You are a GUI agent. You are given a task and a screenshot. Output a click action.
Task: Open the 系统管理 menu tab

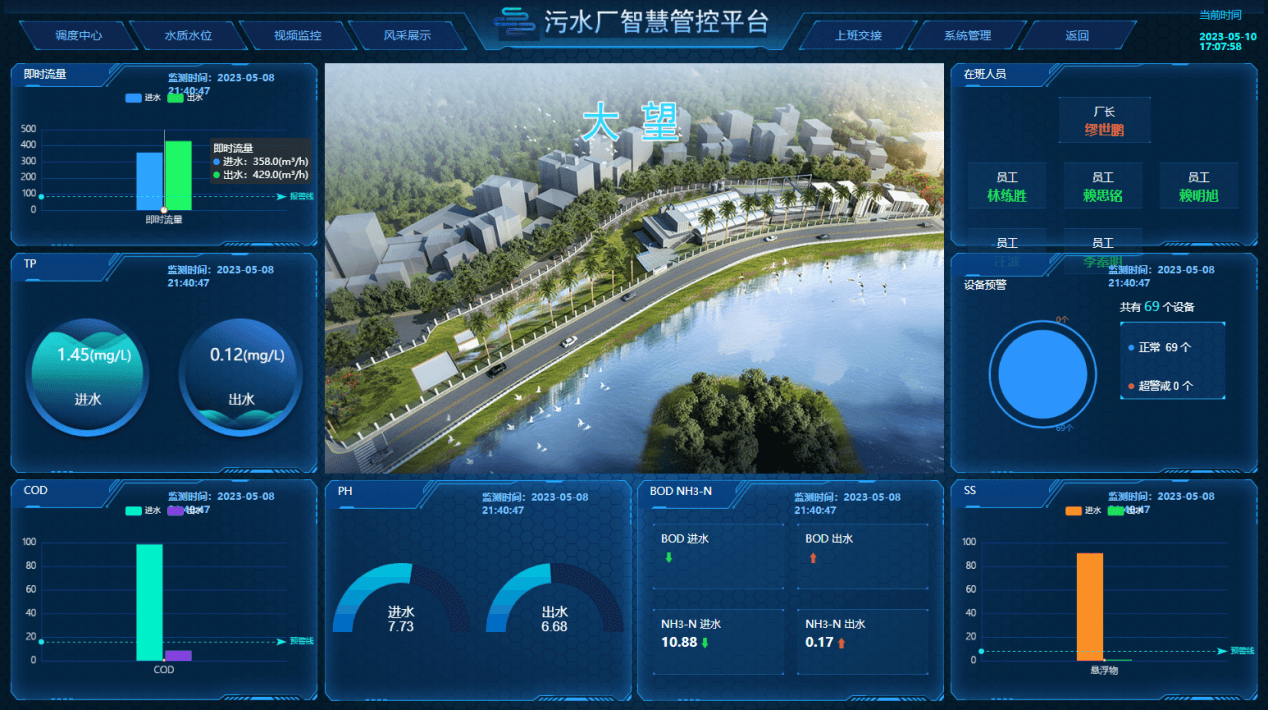tap(967, 36)
